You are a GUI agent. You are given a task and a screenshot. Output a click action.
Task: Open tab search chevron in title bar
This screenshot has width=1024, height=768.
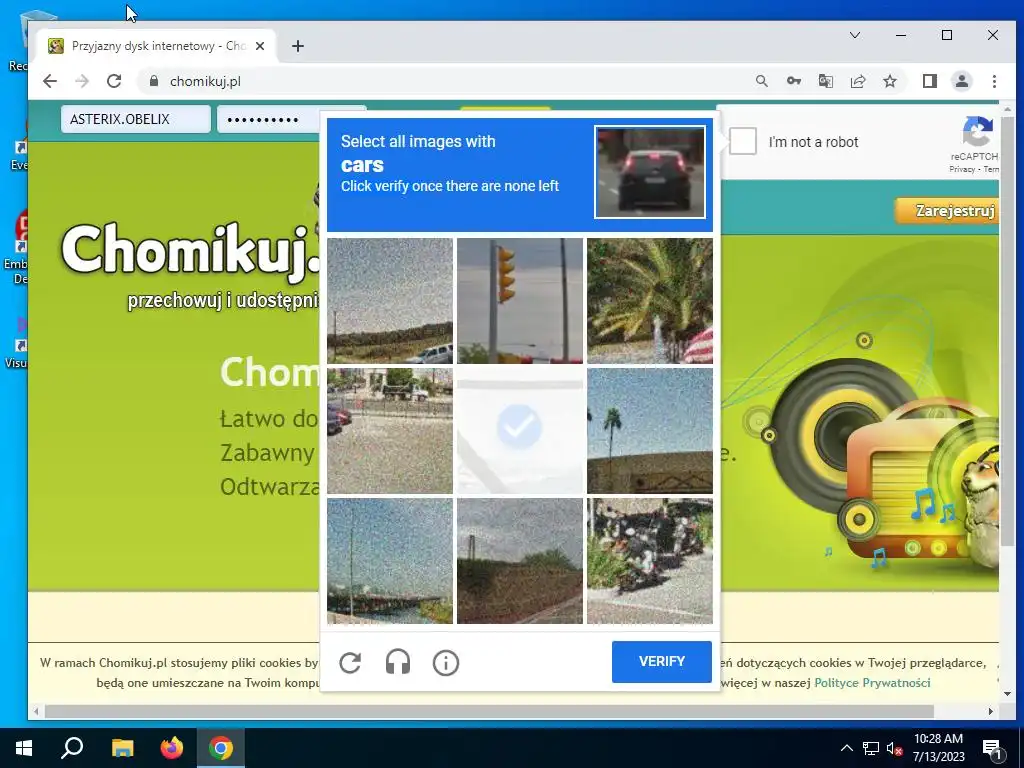(x=855, y=35)
